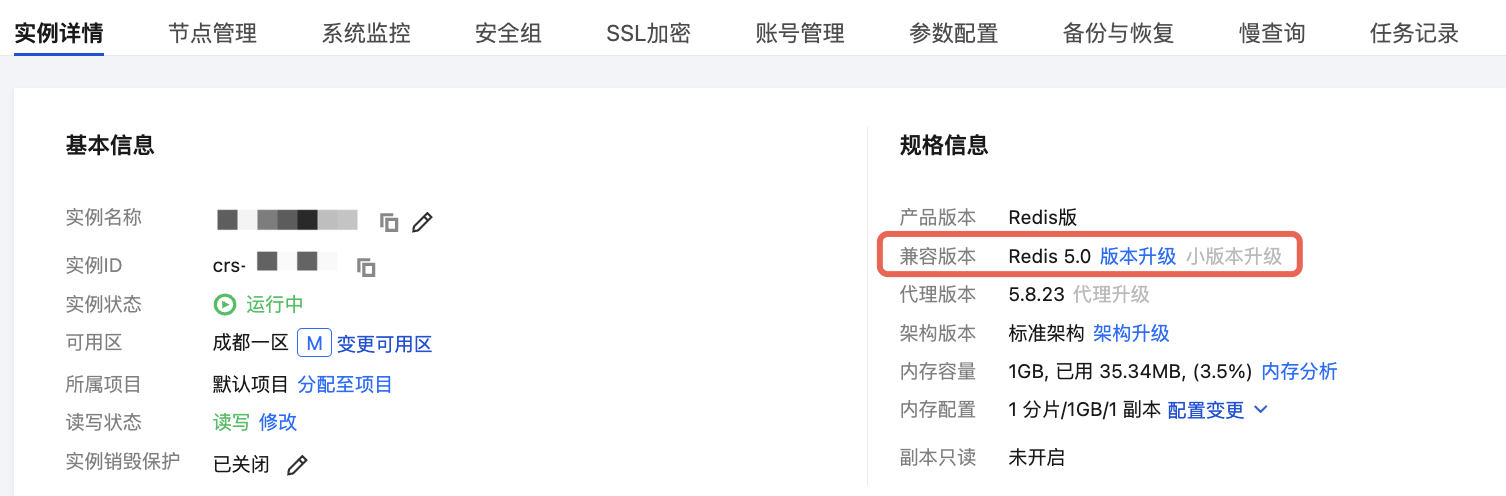The height and width of the screenshot is (496, 1506).
Task: View the 慢查询 tab
Action: click(x=1272, y=33)
